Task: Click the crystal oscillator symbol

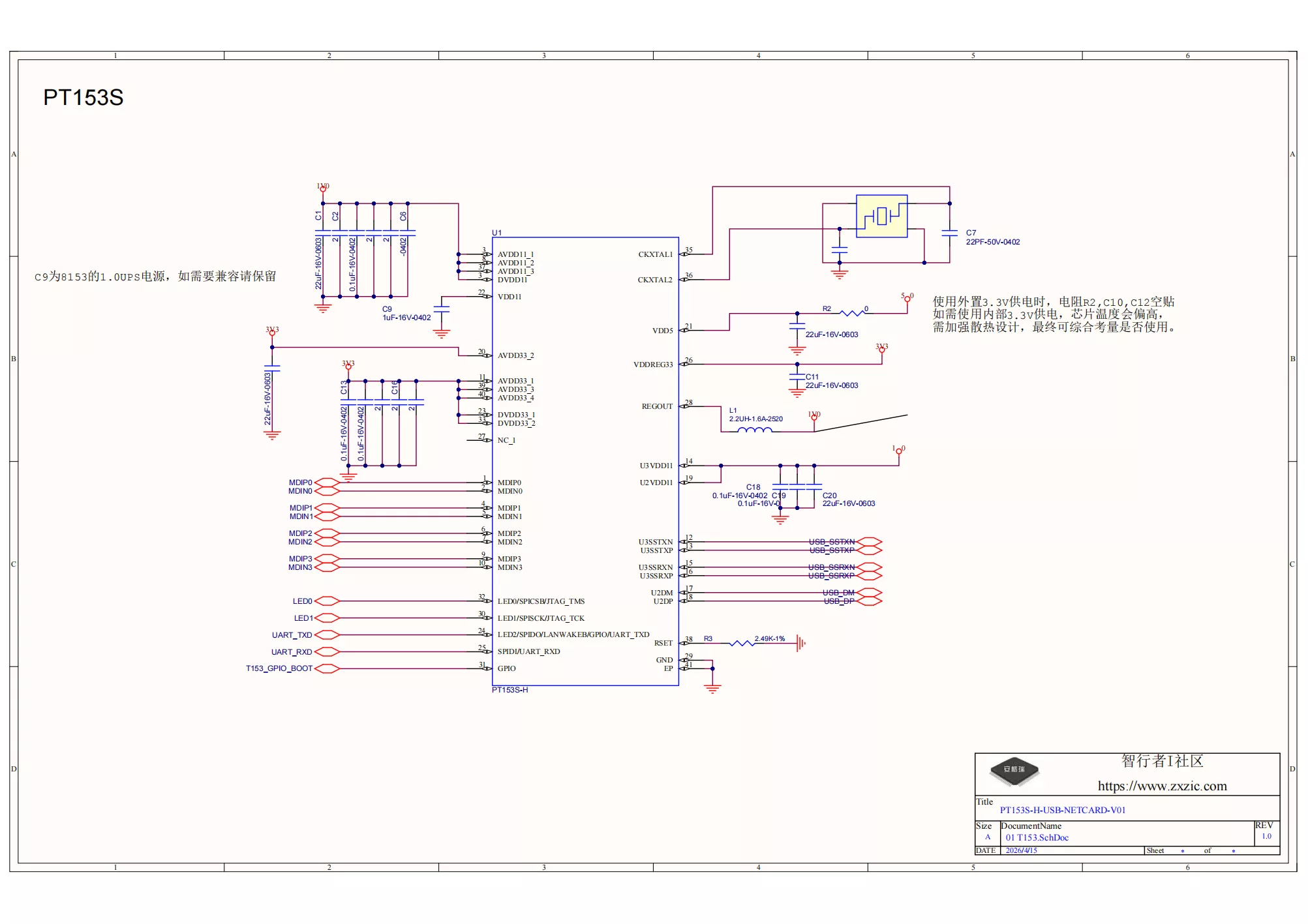Action: [x=881, y=216]
